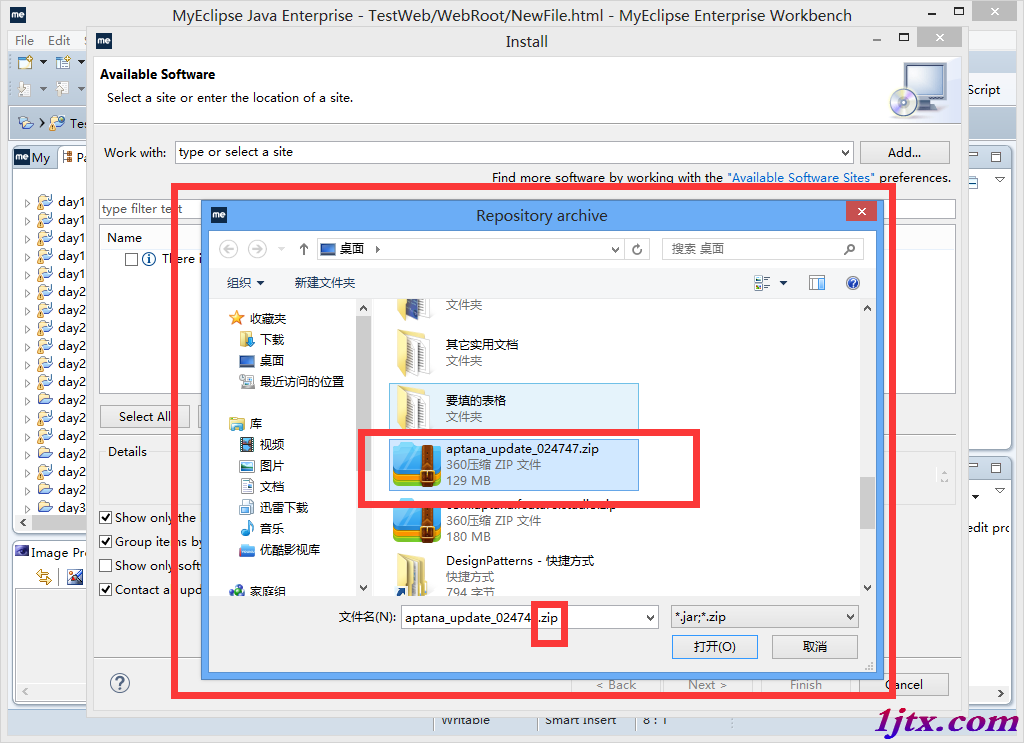Screen dimensions: 1024x743
Task: Open Documents (文档) library
Action: click(x=262, y=486)
